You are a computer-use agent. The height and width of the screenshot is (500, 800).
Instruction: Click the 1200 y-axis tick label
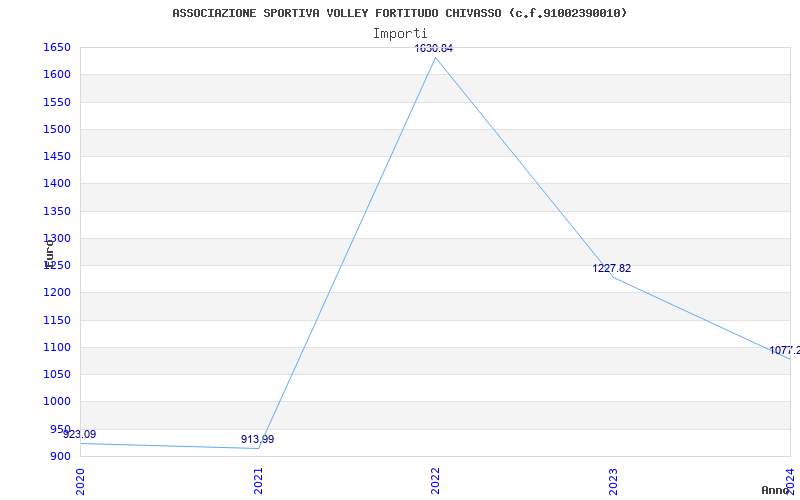click(57, 293)
